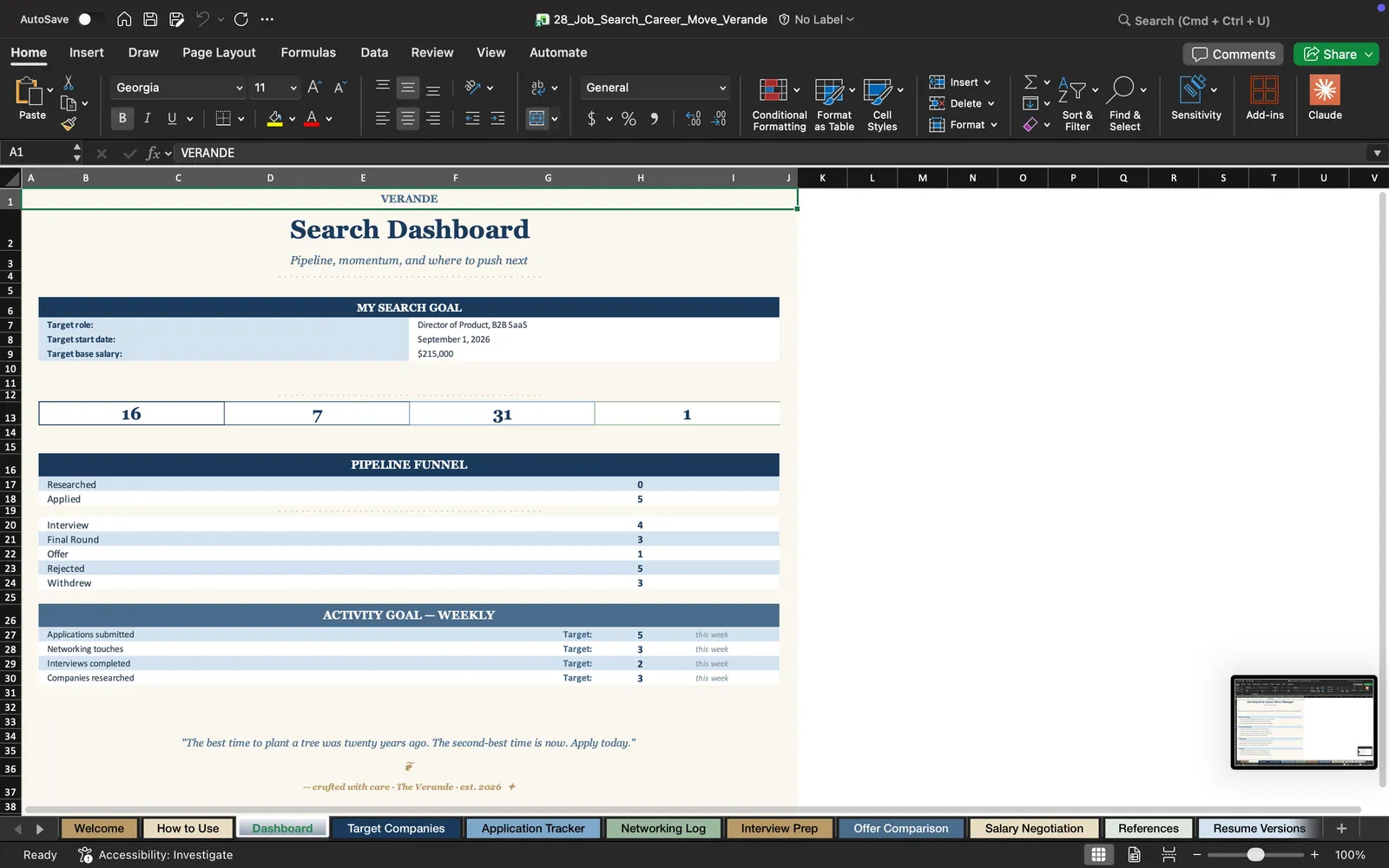Click the screenshot preview thumbnail
1389x868 pixels.
(x=1304, y=722)
